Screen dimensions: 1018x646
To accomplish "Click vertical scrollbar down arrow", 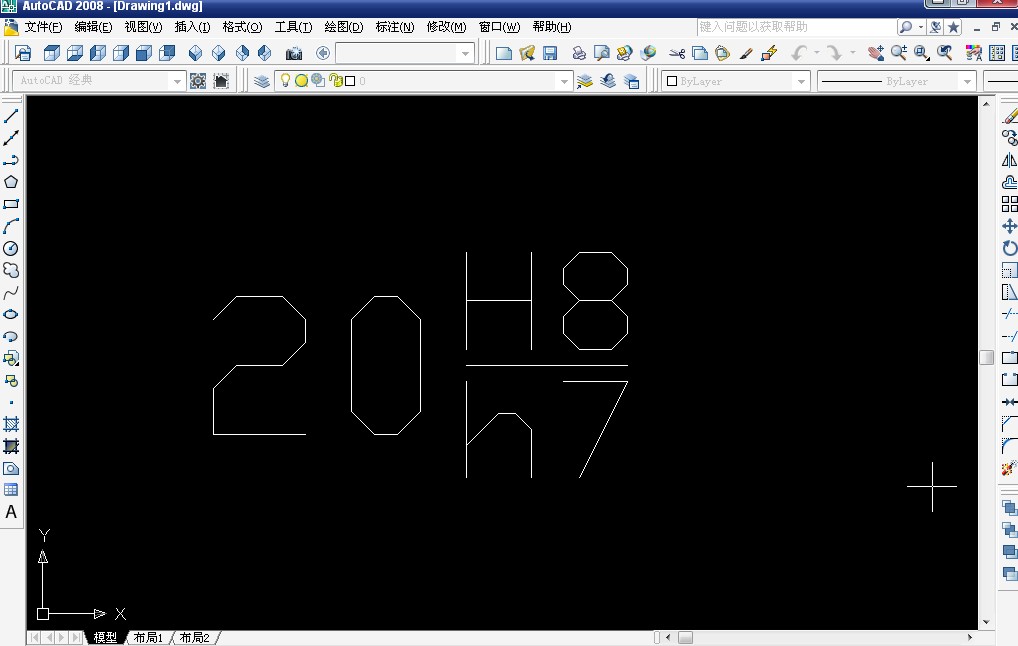I will (x=986, y=622).
